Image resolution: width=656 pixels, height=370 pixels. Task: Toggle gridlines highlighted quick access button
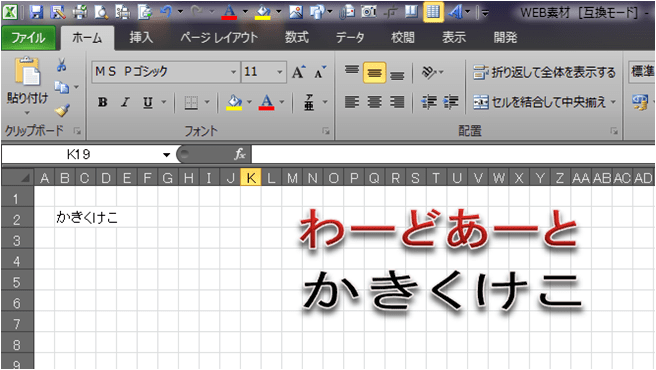433,12
